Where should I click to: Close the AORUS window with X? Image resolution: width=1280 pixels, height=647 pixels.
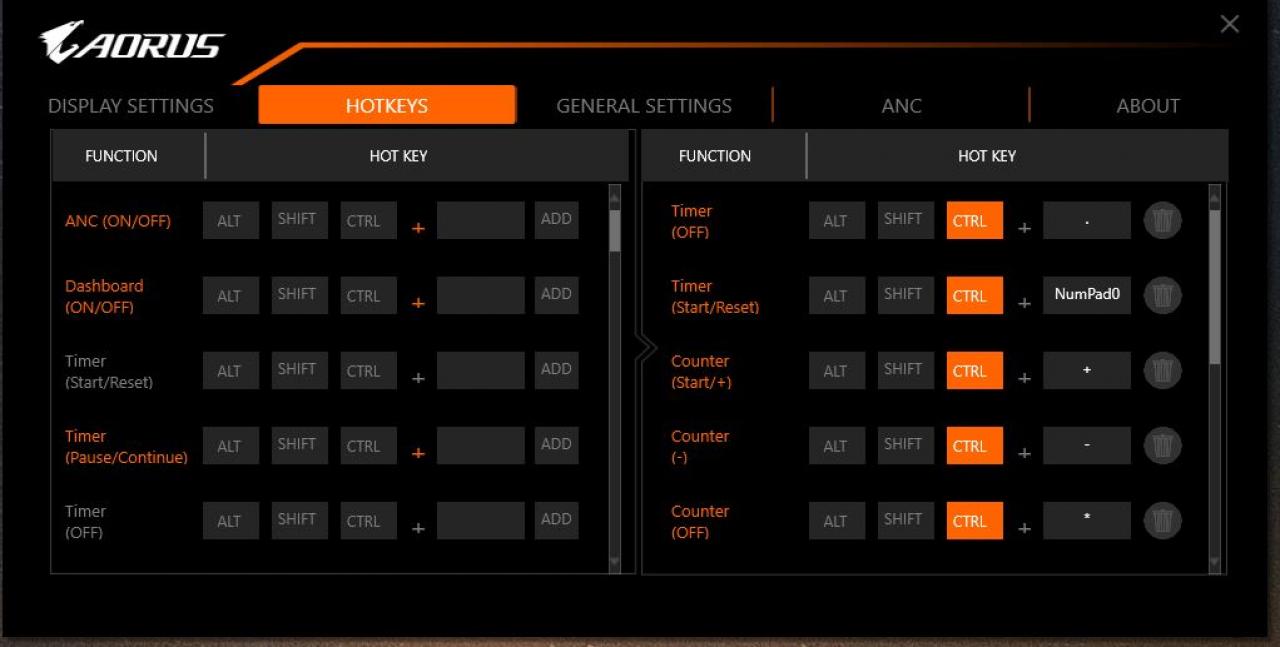(x=1230, y=24)
